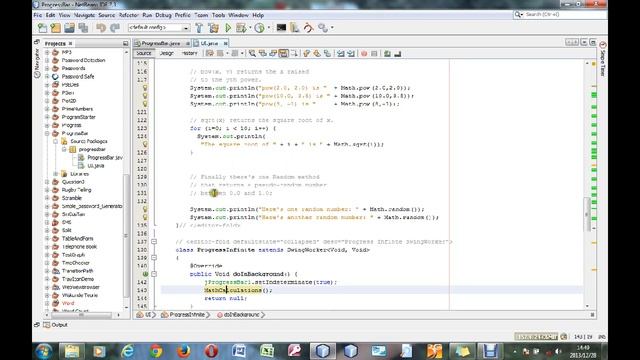The width and height of the screenshot is (640, 360).
Task: Click the Previous Bookmark editor icon
Action: pos(307,53)
